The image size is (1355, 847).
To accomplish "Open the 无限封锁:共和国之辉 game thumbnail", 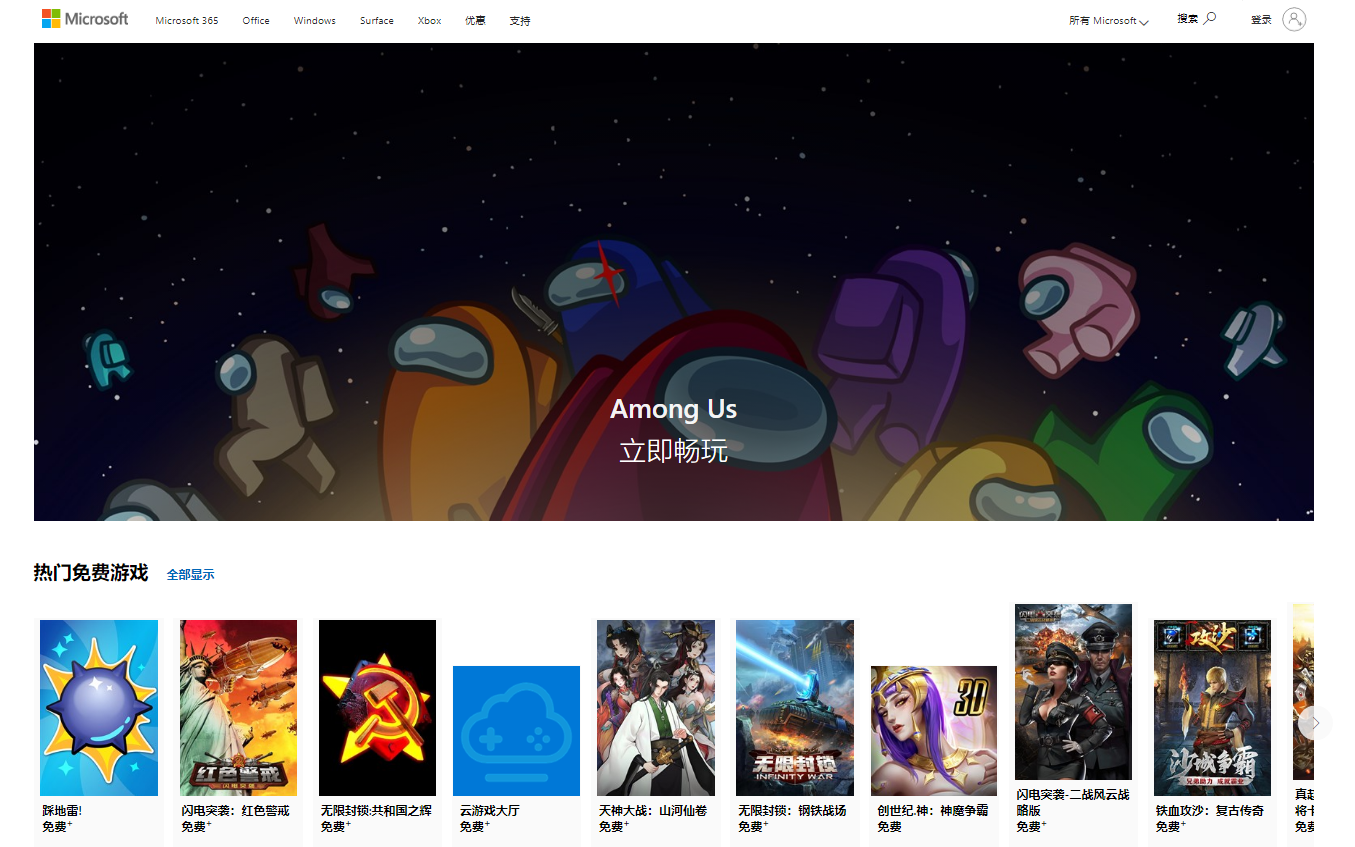I will pyautogui.click(x=377, y=708).
